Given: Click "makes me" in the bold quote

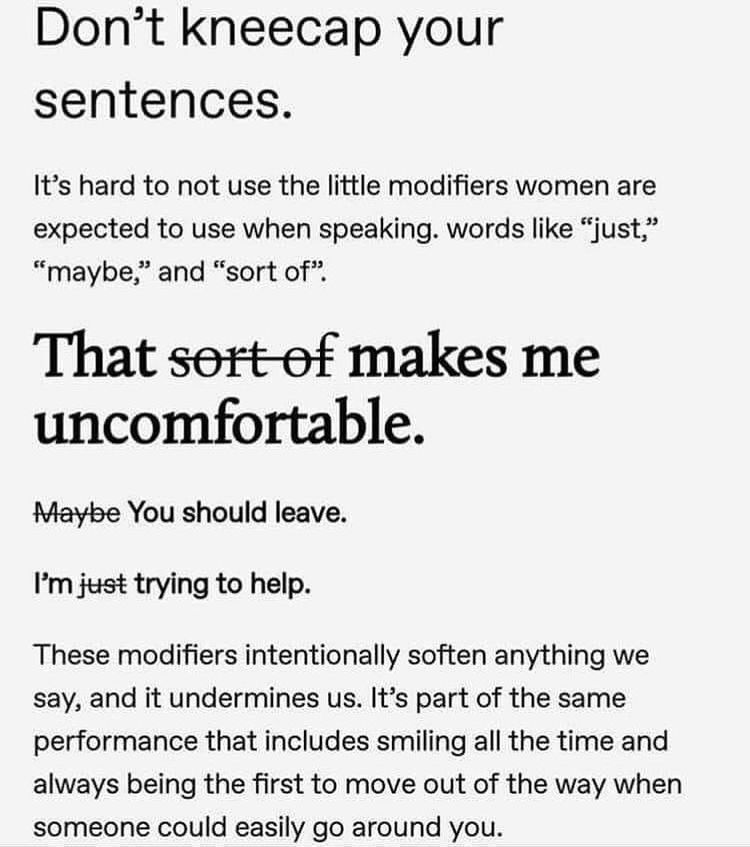Looking at the screenshot, I should [x=474, y=357].
